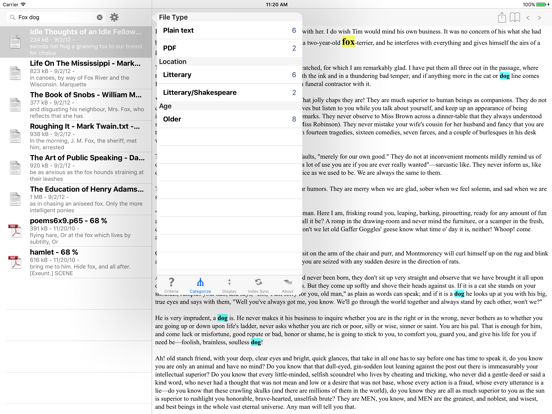Open hamlet - 68 % result
The width and height of the screenshot is (552, 414).
click(x=76, y=262)
